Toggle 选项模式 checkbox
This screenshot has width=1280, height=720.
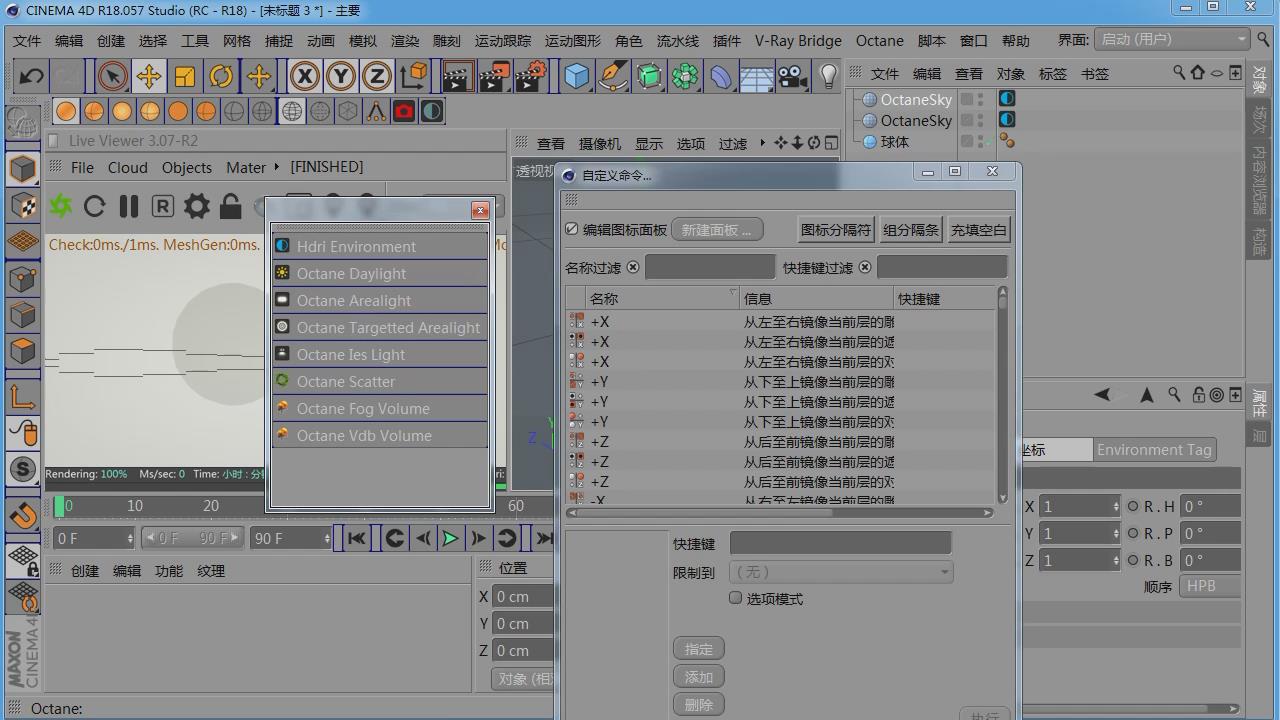(736, 598)
